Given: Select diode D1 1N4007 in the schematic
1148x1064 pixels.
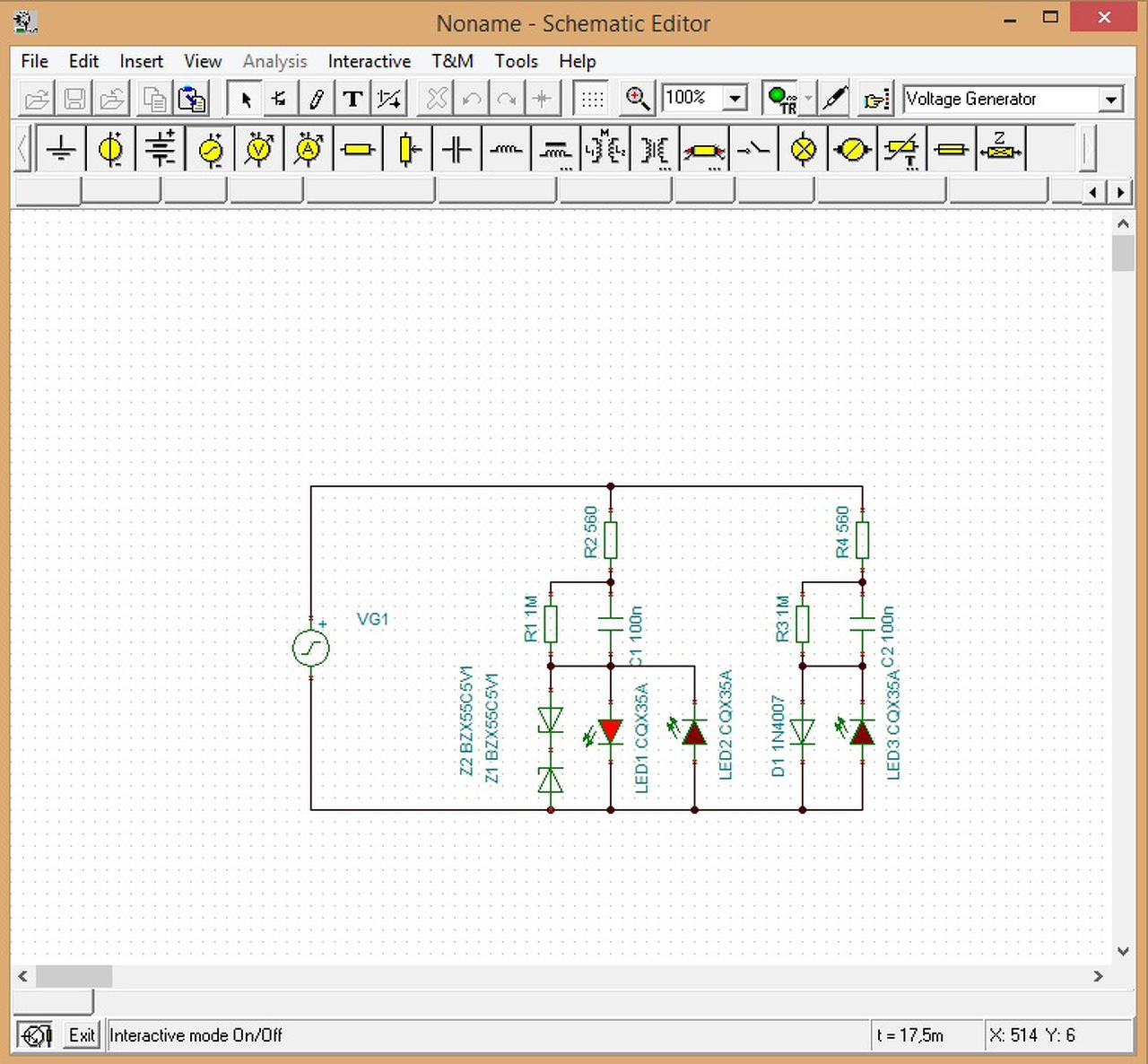Looking at the screenshot, I should [x=803, y=732].
